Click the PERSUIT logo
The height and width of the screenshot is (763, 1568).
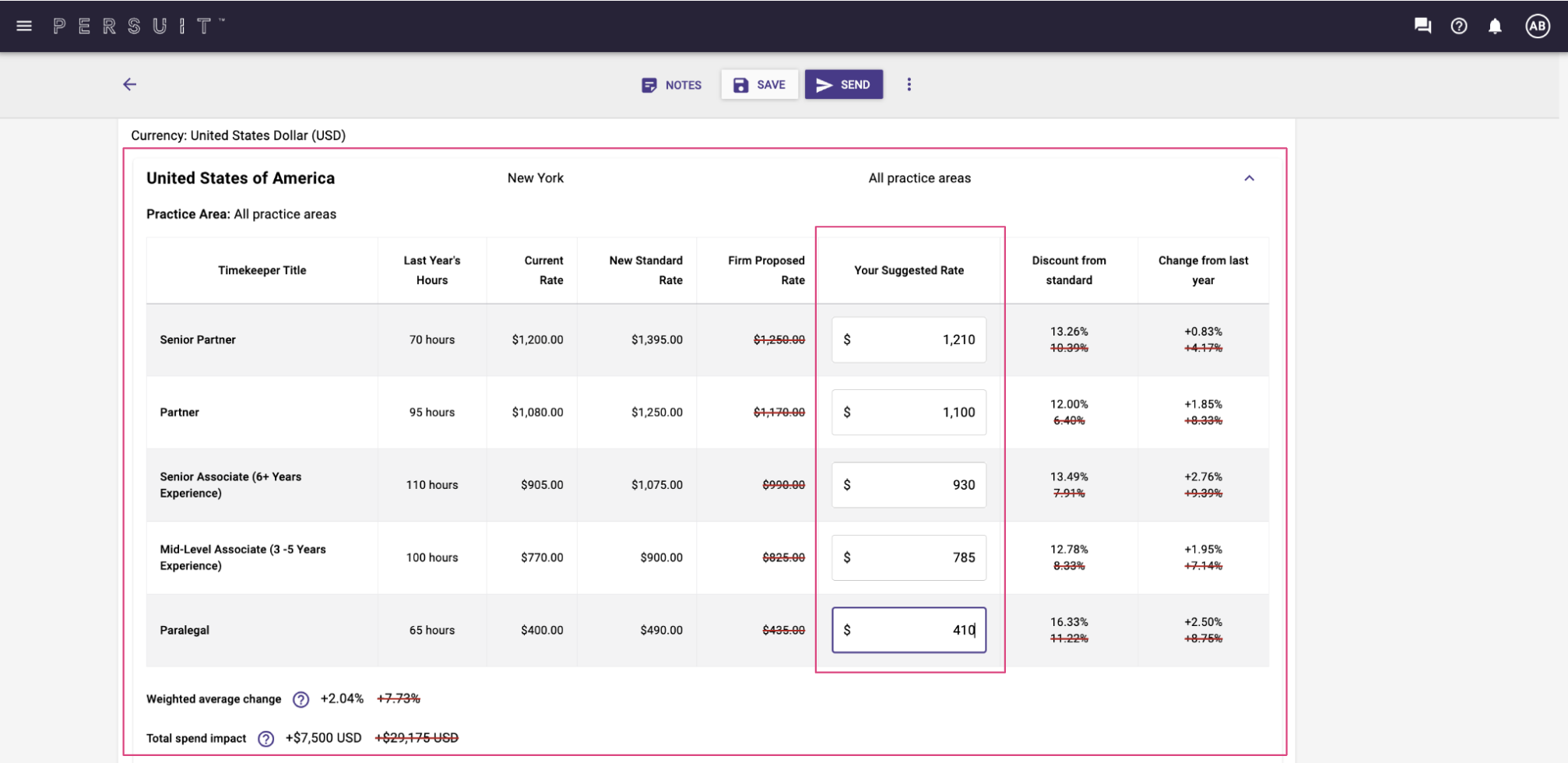pyautogui.click(x=139, y=26)
